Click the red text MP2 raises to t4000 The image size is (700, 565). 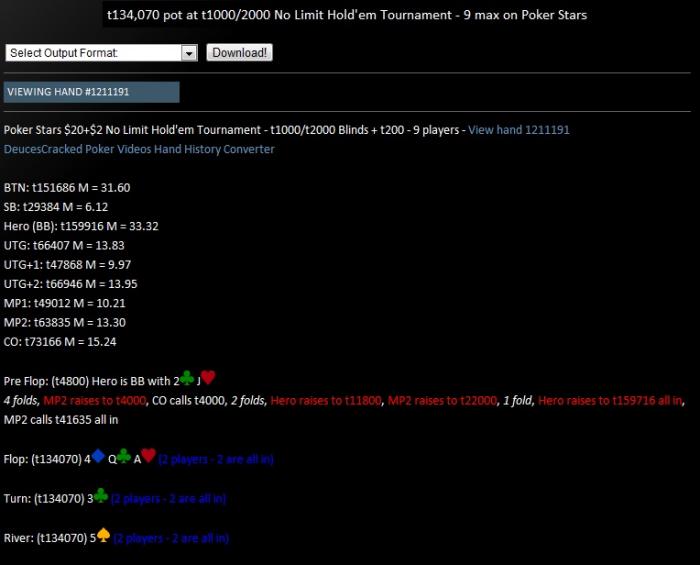(95, 400)
